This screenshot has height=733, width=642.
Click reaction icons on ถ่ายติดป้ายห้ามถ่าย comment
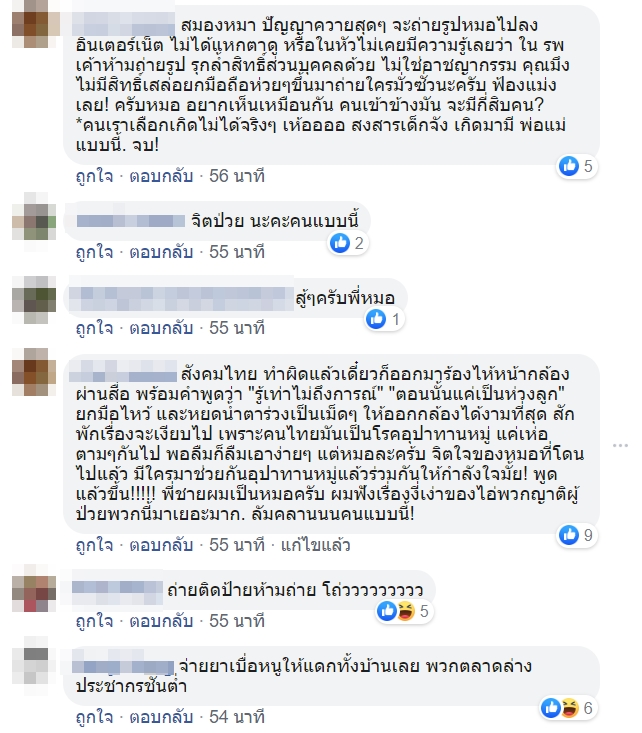[x=396, y=611]
